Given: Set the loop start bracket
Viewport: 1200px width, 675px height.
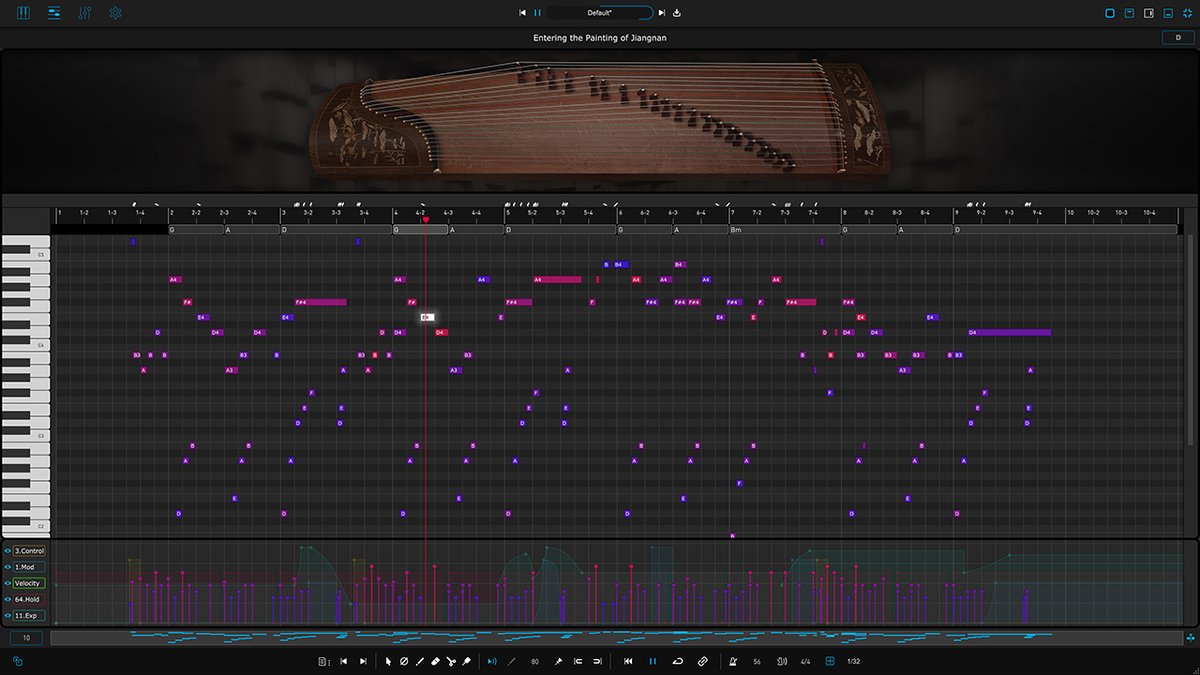Looking at the screenshot, I should point(578,661).
